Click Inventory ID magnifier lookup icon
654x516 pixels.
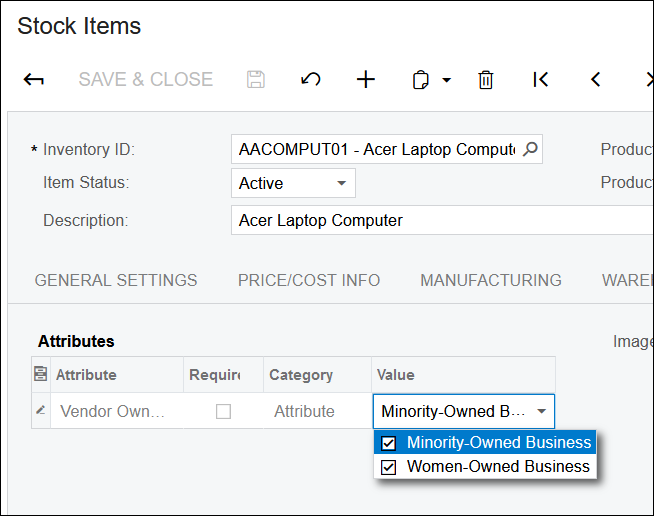530,150
